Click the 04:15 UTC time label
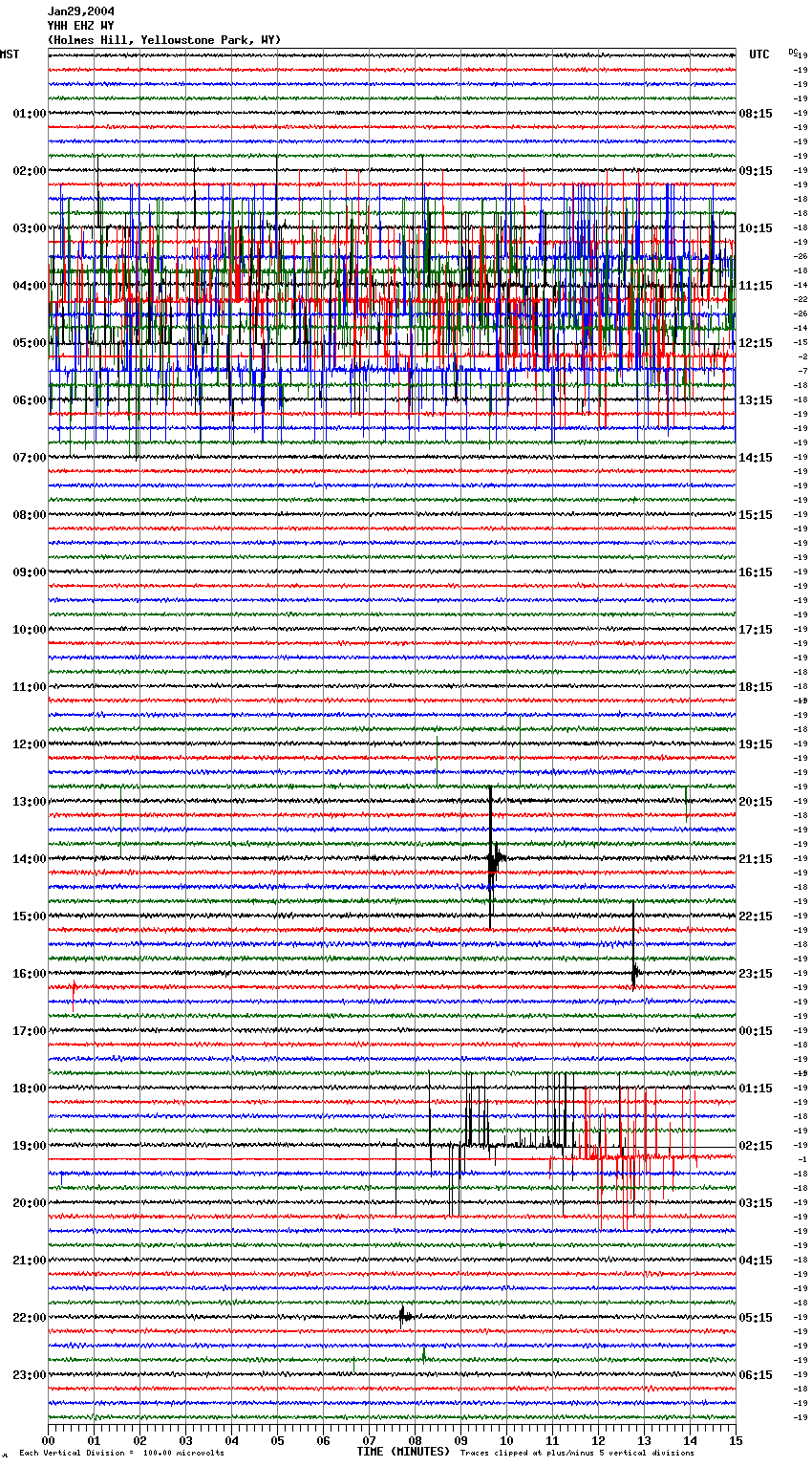The image size is (812, 1466). 756,1261
